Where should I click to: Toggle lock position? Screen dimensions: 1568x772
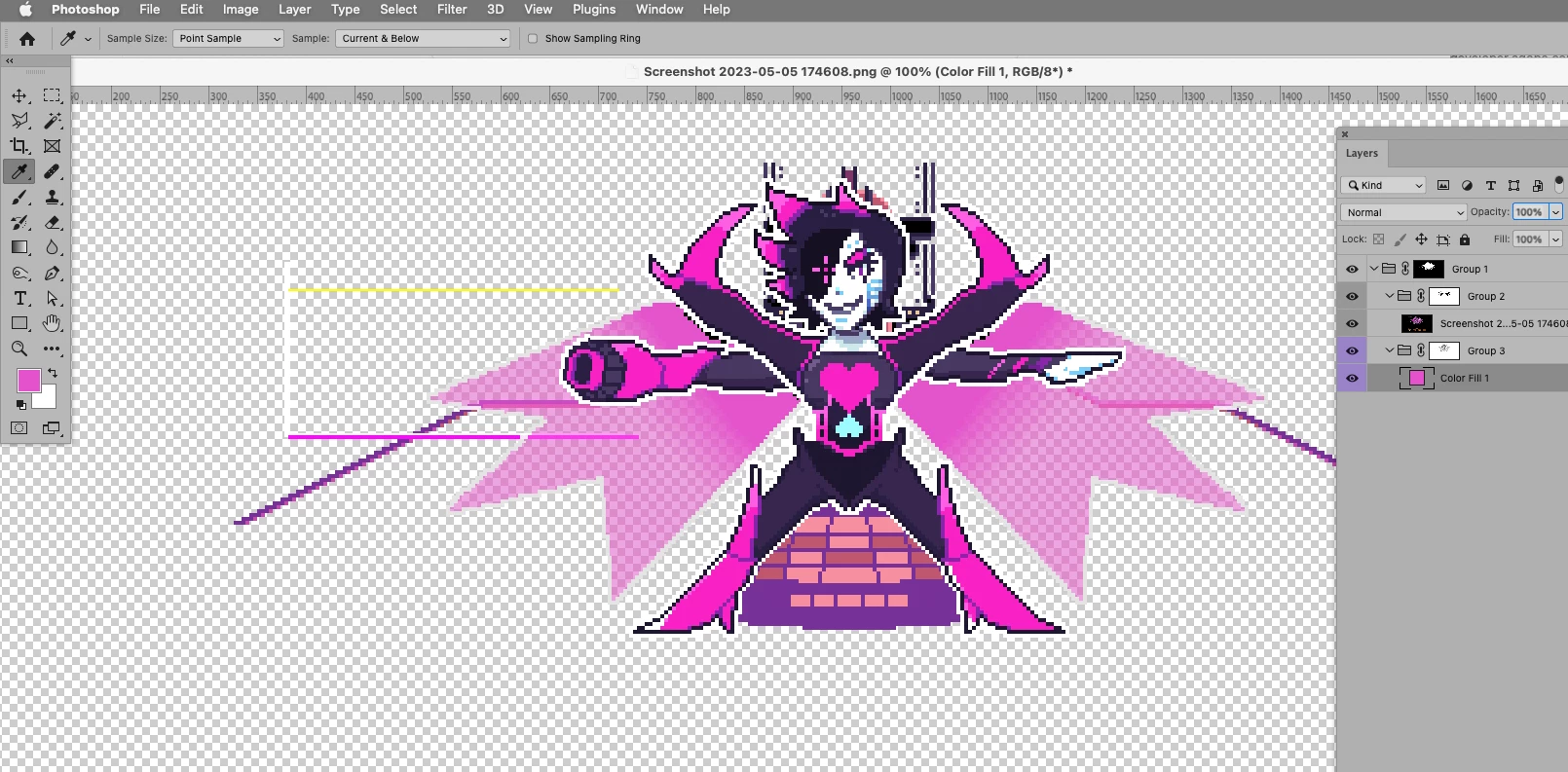1421,239
